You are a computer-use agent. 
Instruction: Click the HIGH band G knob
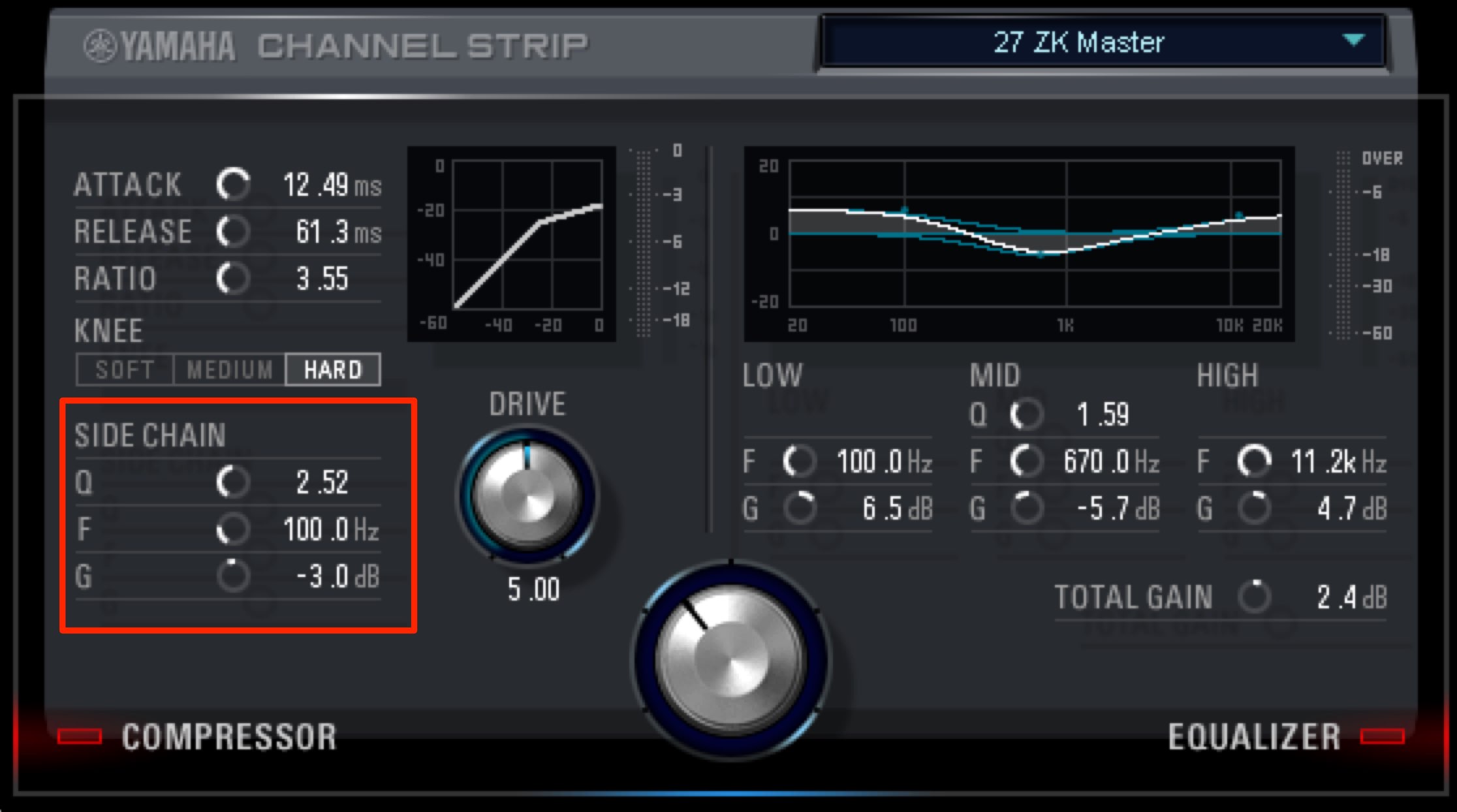[1254, 508]
